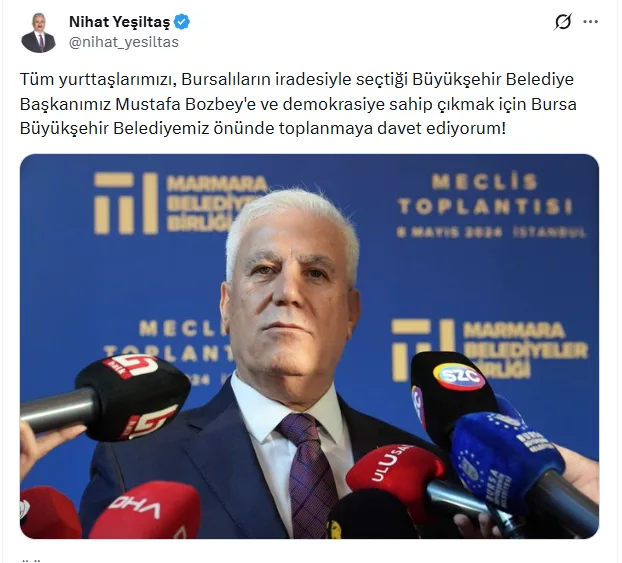
Task: Click the blue Bursa municipality microphone
Action: pyautogui.click(x=508, y=460)
